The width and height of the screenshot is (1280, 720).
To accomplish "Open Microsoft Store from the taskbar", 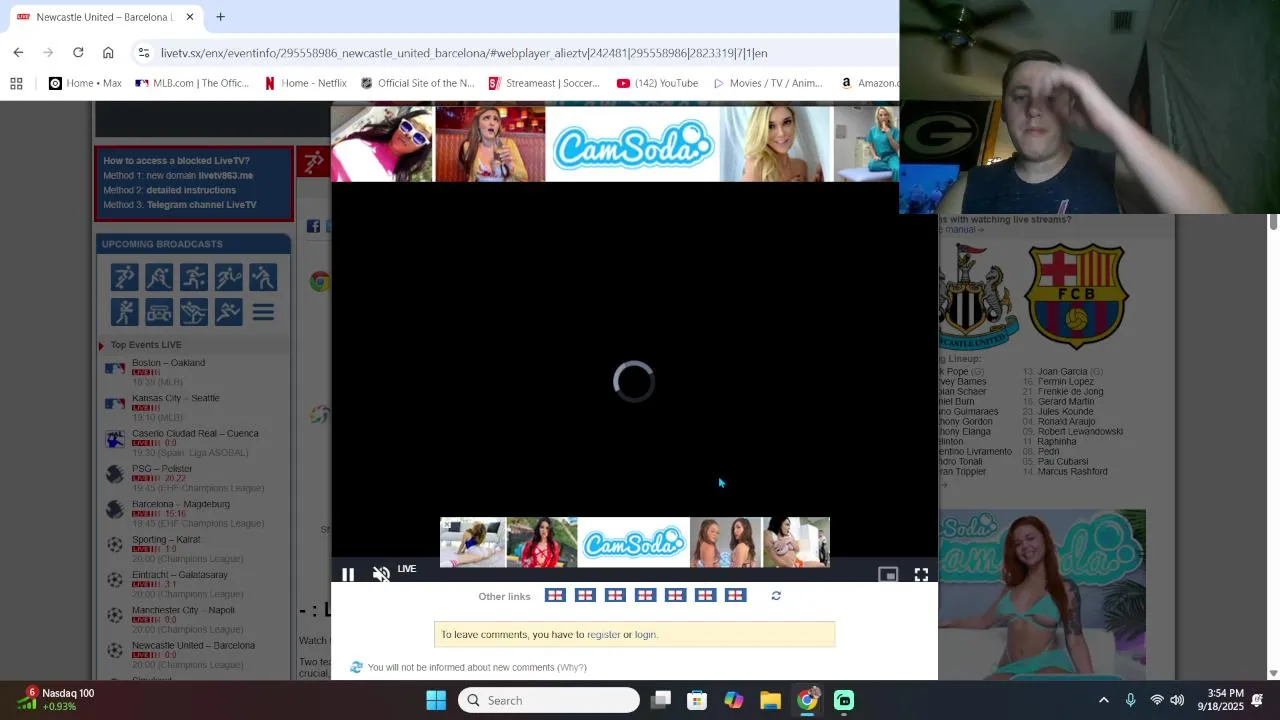I will click(x=697, y=700).
